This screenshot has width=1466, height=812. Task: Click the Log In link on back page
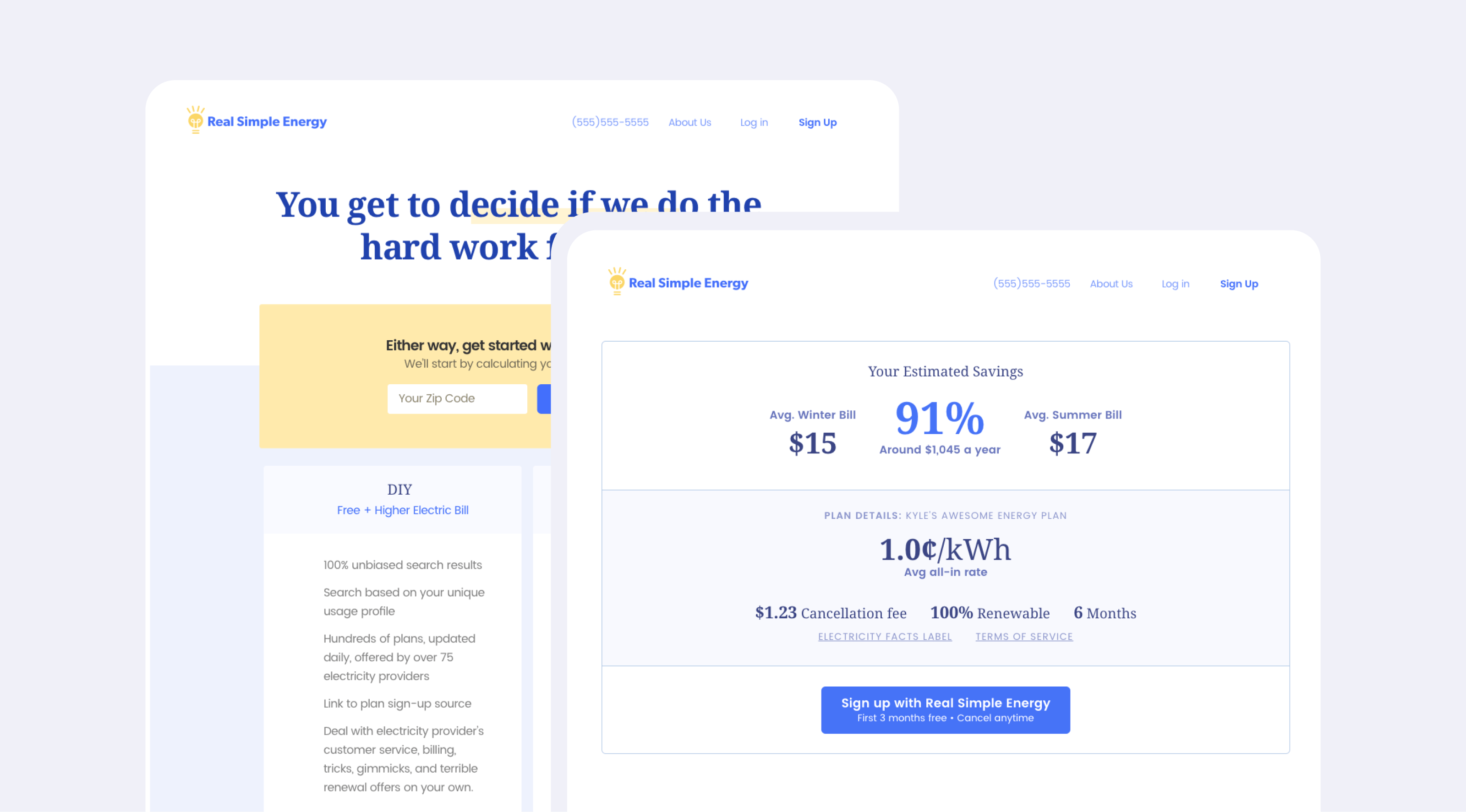click(753, 122)
